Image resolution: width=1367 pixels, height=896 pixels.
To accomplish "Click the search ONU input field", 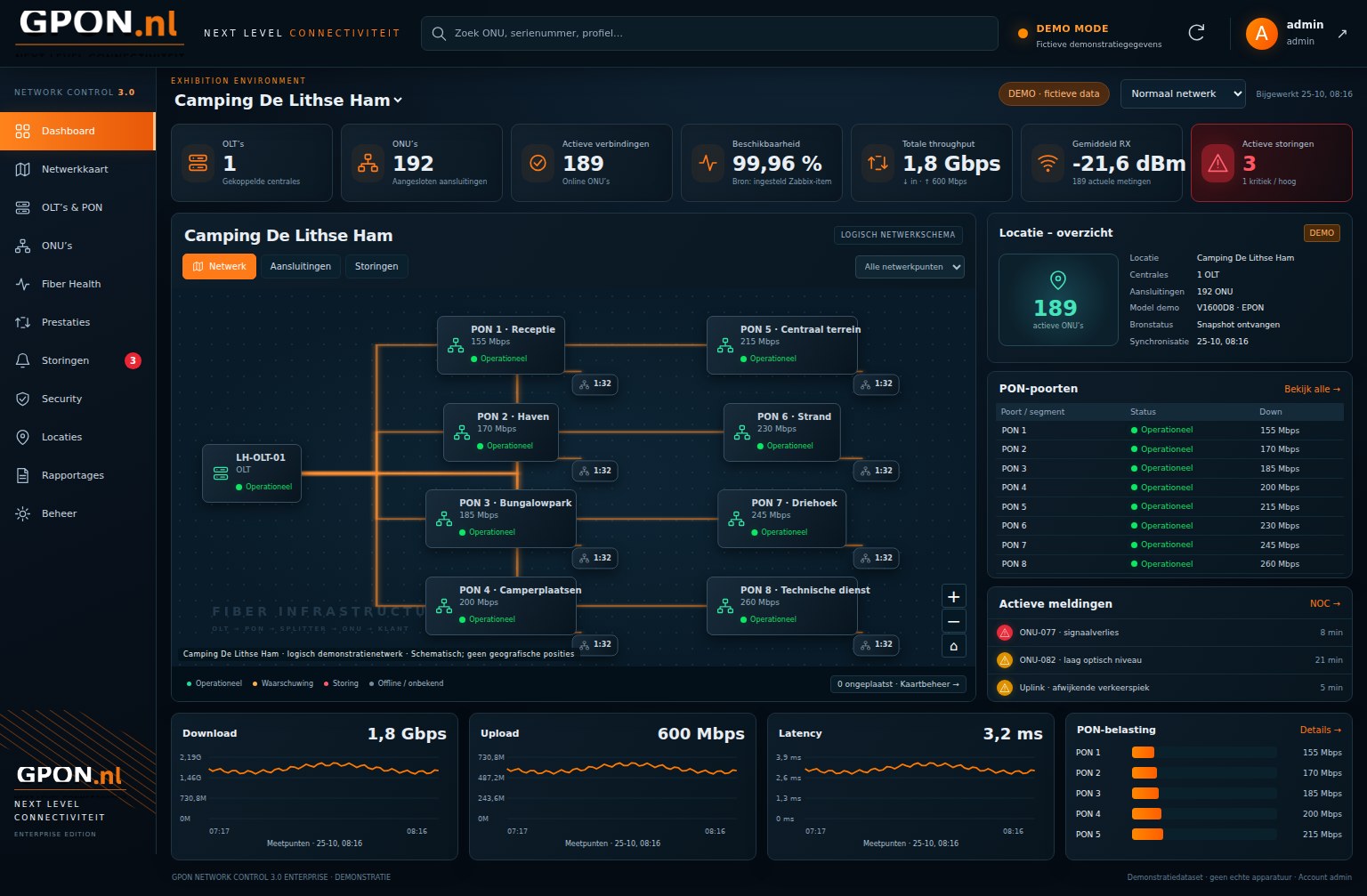I will pos(709,33).
